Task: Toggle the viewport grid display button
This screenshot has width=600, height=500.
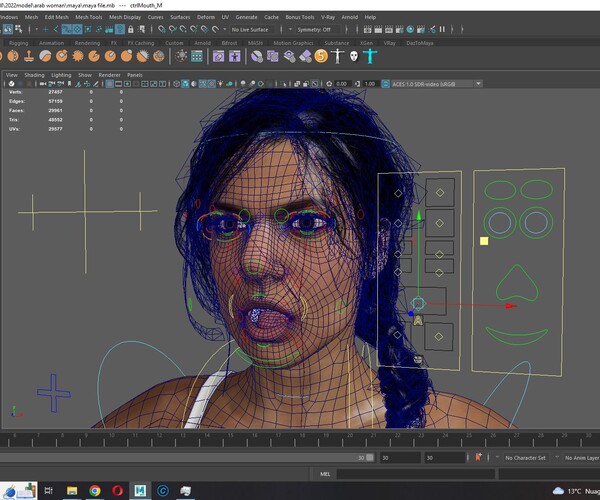Action: coord(109,84)
